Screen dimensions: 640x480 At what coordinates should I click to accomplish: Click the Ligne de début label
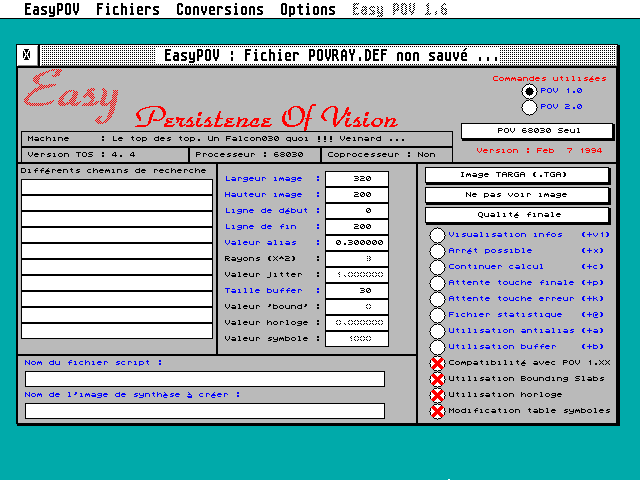[267, 211]
